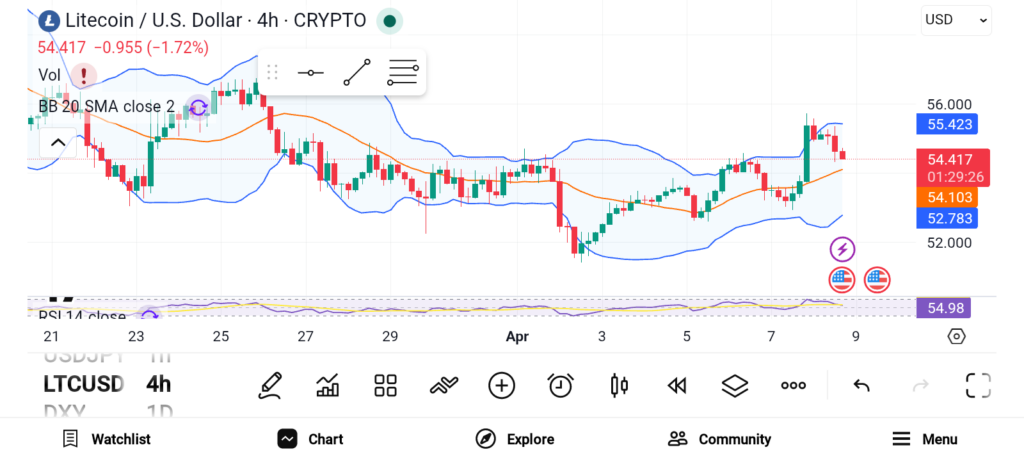This screenshot has height=461, width=1024.
Task: Open the main Menu button
Action: pos(925,439)
